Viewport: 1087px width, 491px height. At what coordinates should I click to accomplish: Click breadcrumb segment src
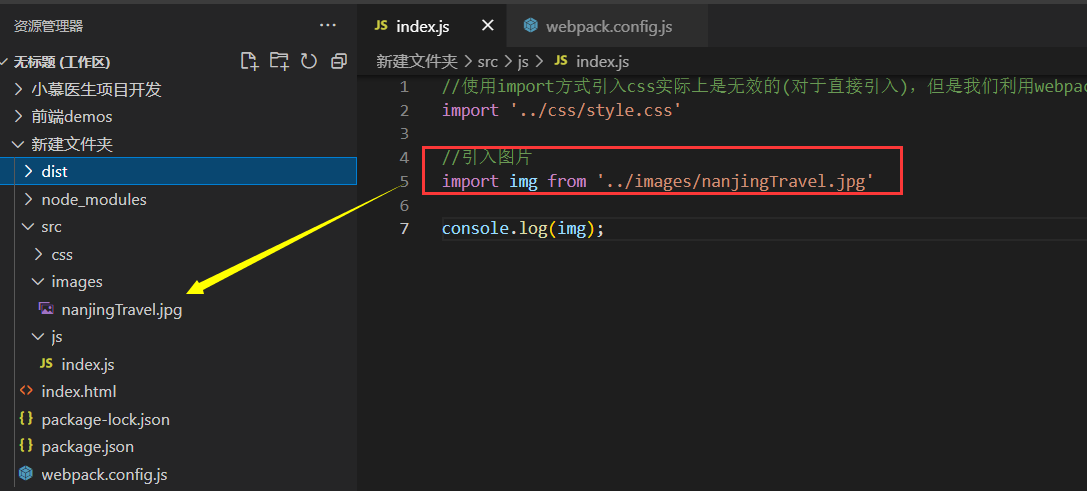tap(488, 61)
